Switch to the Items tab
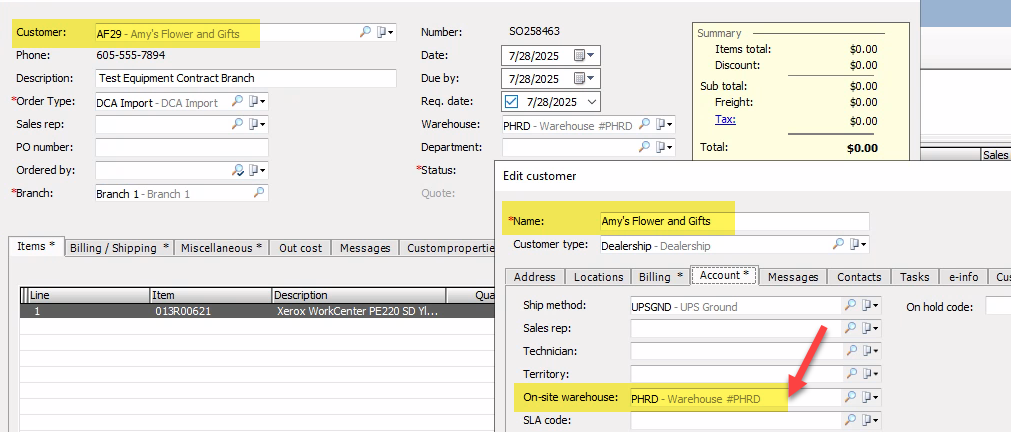 pyautogui.click(x=37, y=246)
